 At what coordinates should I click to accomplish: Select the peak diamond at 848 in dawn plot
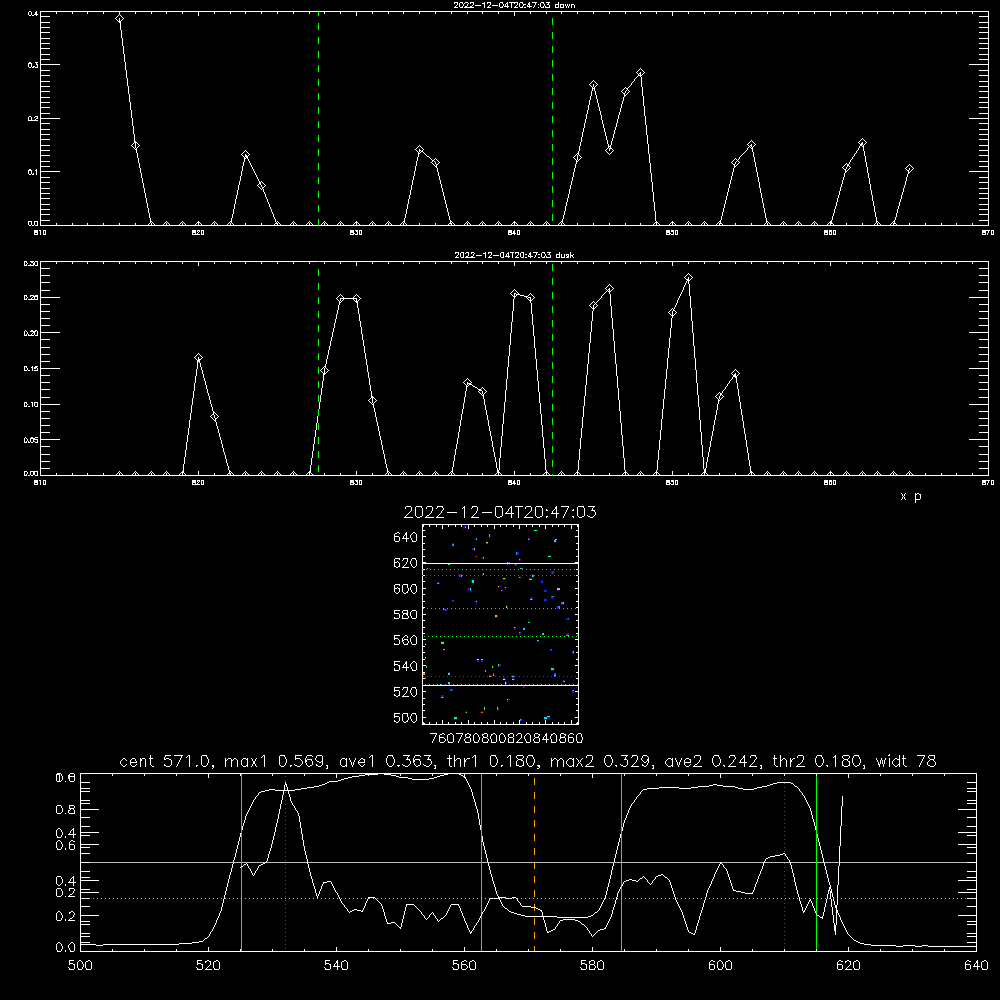coord(640,73)
